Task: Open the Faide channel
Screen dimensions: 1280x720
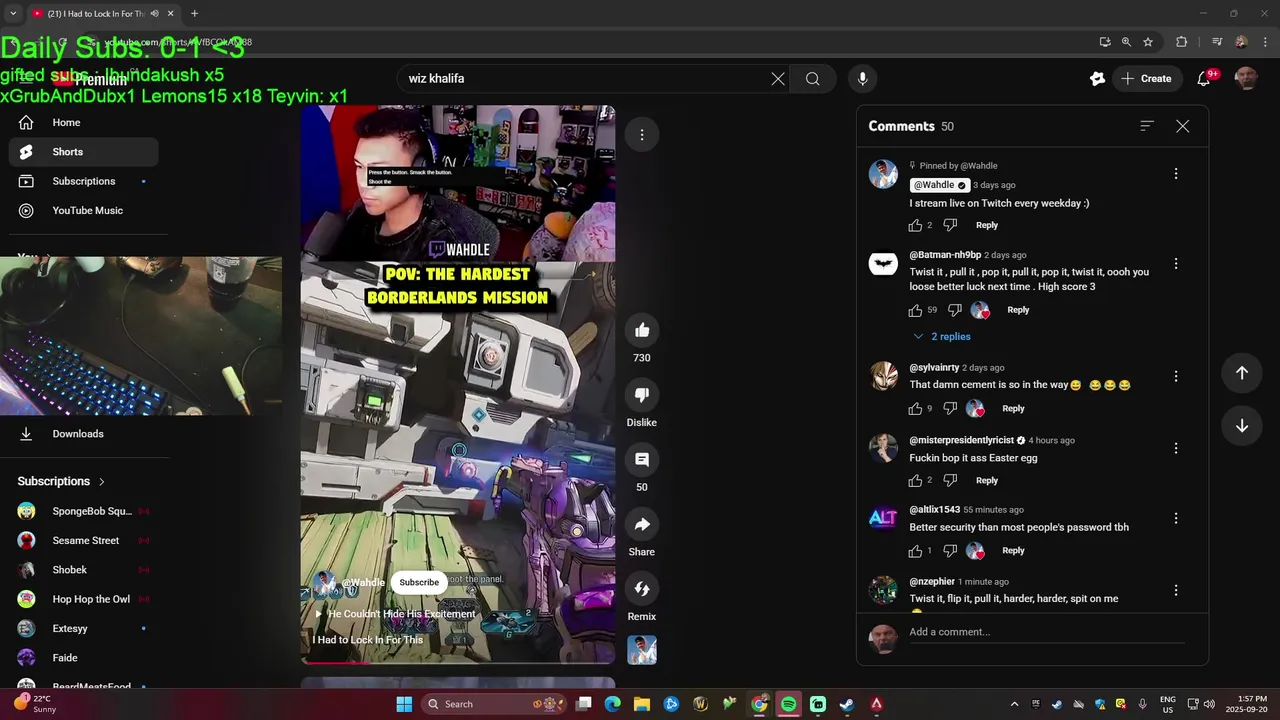Action: click(84, 658)
